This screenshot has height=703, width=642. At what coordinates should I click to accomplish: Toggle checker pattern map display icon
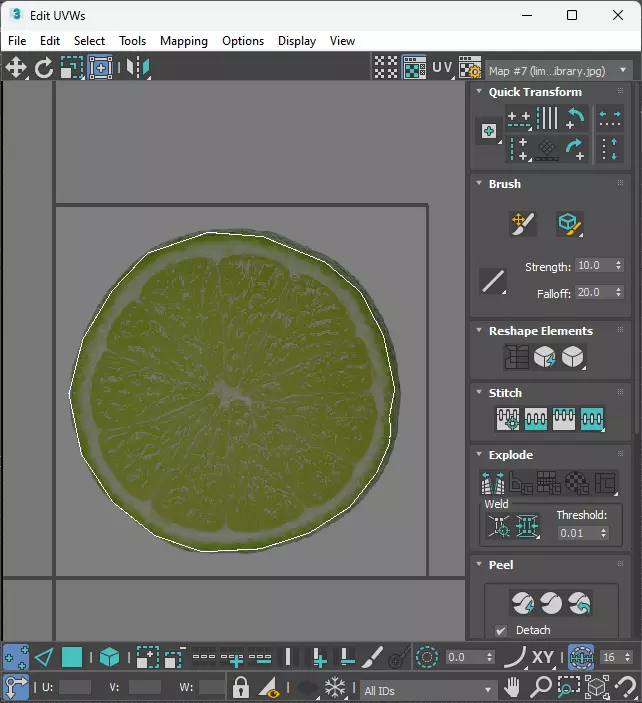[x=414, y=68]
